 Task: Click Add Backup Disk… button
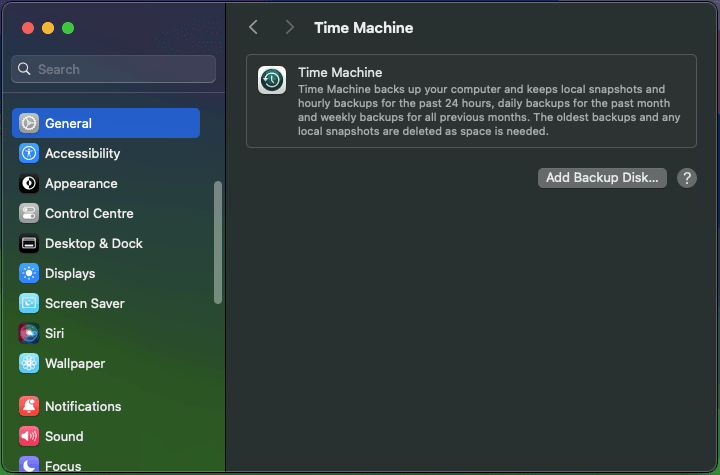(602, 178)
